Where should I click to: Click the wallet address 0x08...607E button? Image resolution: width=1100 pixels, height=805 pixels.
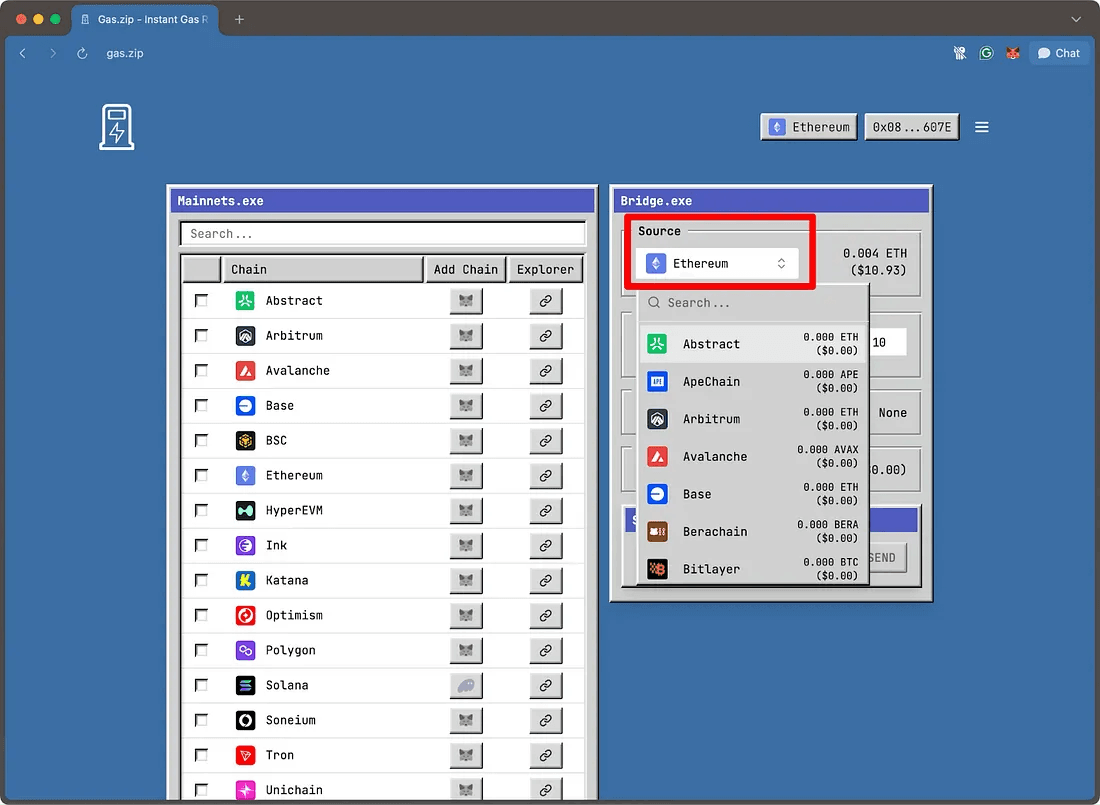pyautogui.click(x=912, y=127)
